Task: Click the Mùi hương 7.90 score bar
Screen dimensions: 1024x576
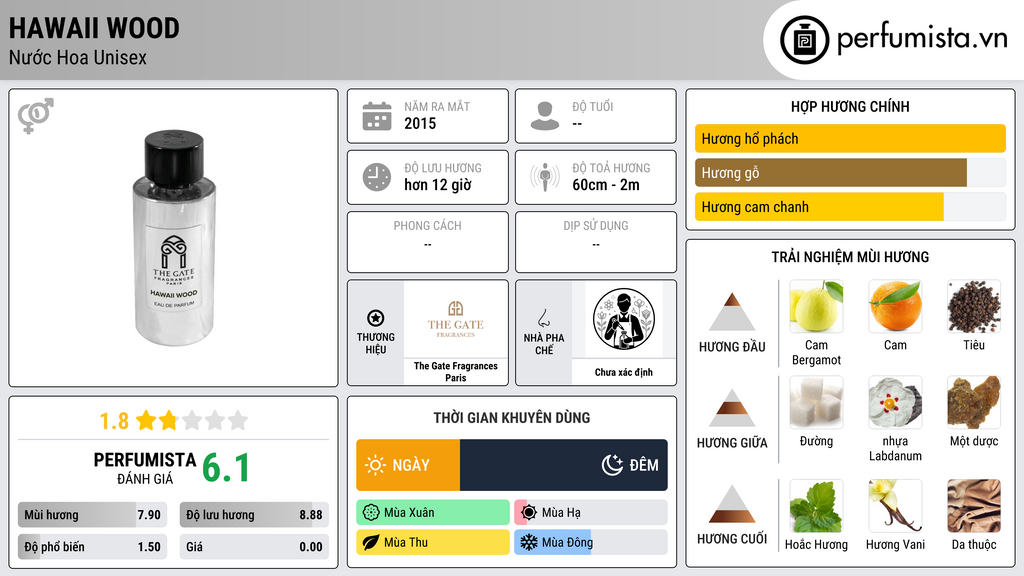Action: (x=92, y=515)
